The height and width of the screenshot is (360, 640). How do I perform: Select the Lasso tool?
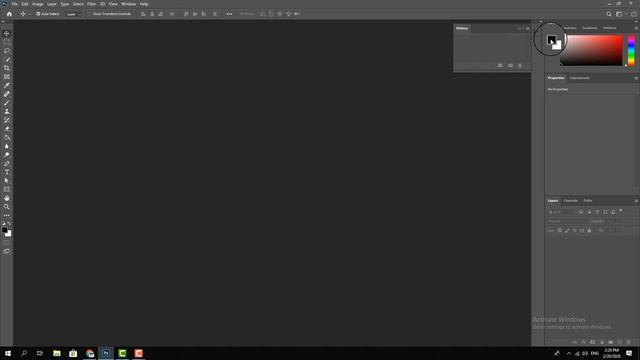(7, 51)
